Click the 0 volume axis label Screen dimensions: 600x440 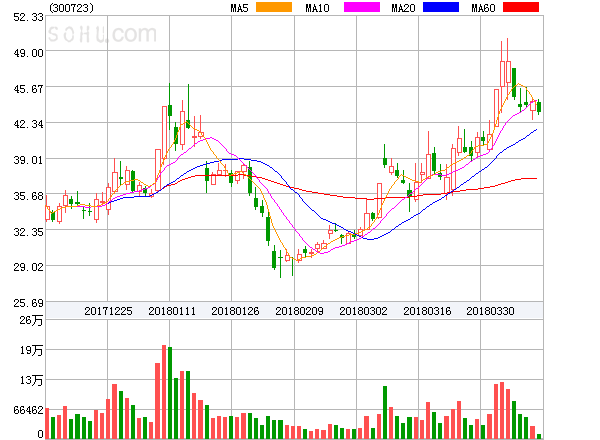point(40,434)
